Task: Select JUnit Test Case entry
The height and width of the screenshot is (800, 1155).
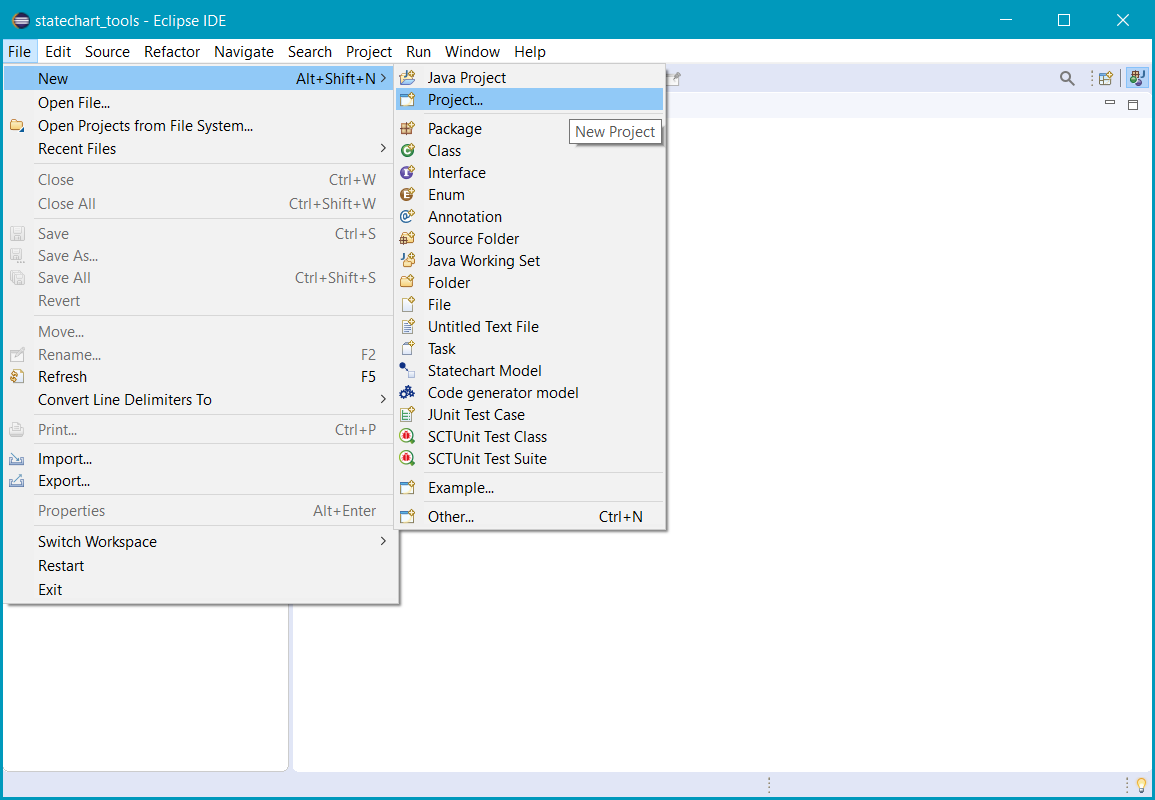Action: 529,415
